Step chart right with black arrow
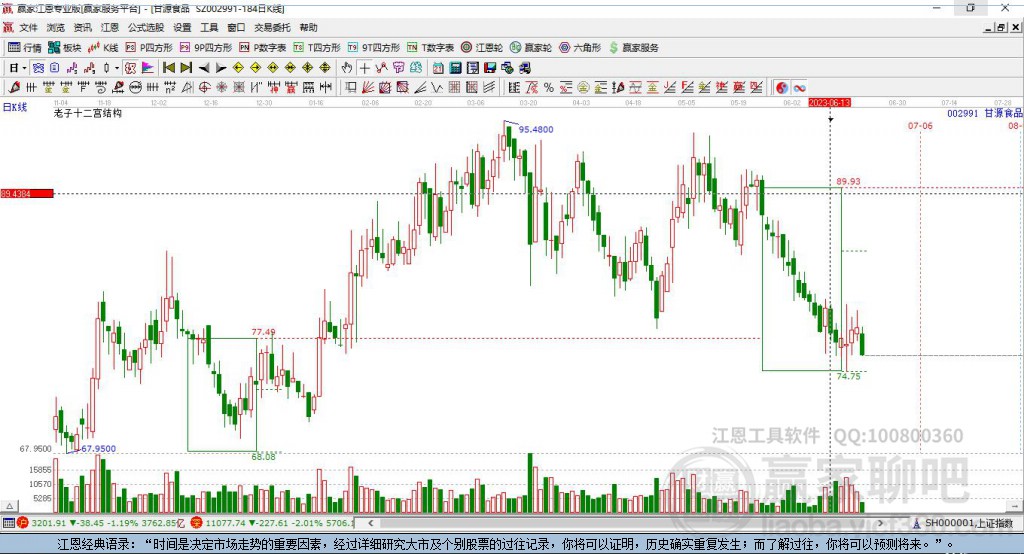The width and height of the screenshot is (1024, 554). coord(221,68)
